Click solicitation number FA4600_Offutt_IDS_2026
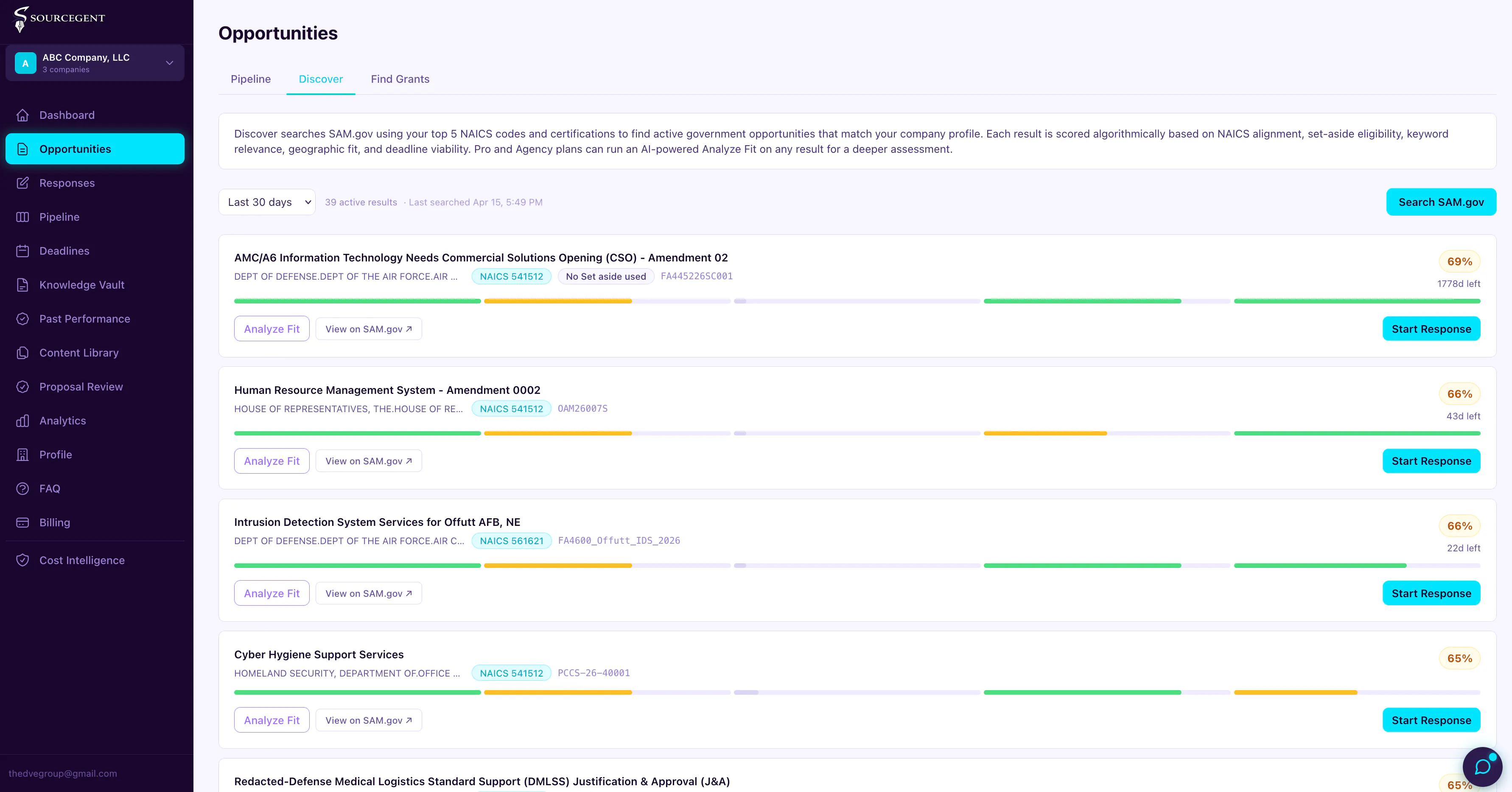1512x792 pixels. (x=619, y=540)
